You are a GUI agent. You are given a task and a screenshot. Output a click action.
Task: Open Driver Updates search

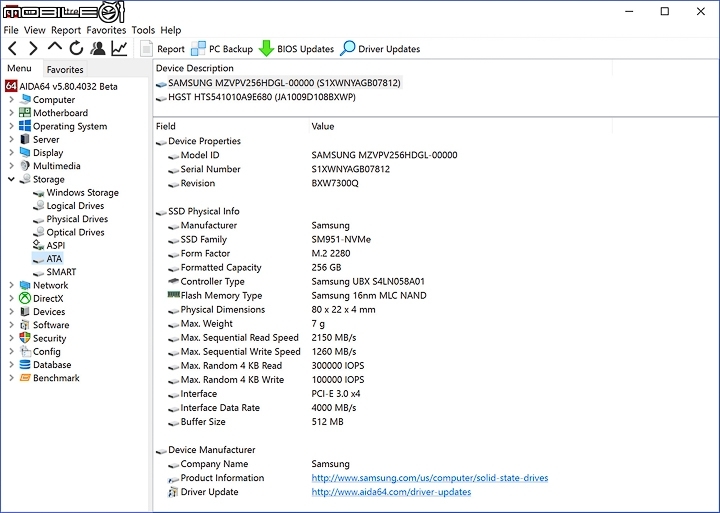pyautogui.click(x=380, y=49)
